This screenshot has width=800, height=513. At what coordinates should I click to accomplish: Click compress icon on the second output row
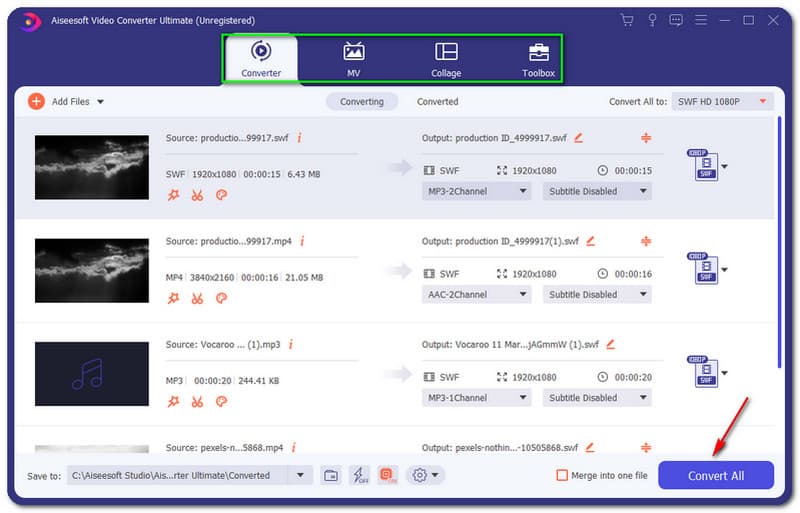click(646, 241)
